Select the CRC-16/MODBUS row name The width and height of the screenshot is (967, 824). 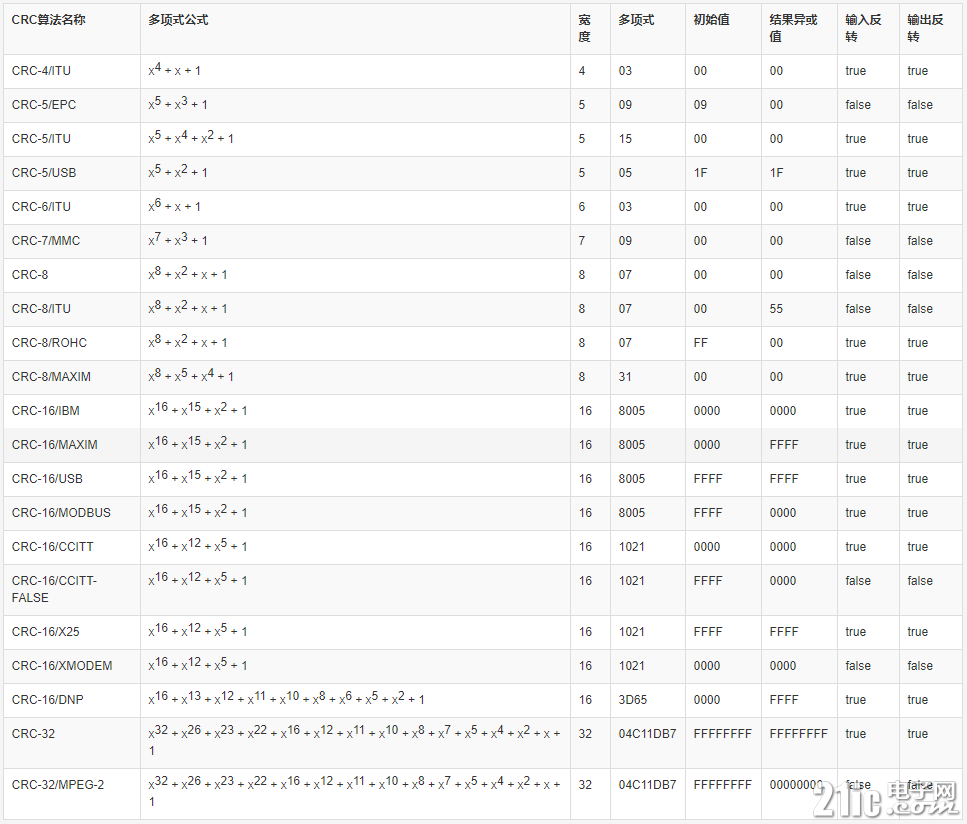click(61, 513)
